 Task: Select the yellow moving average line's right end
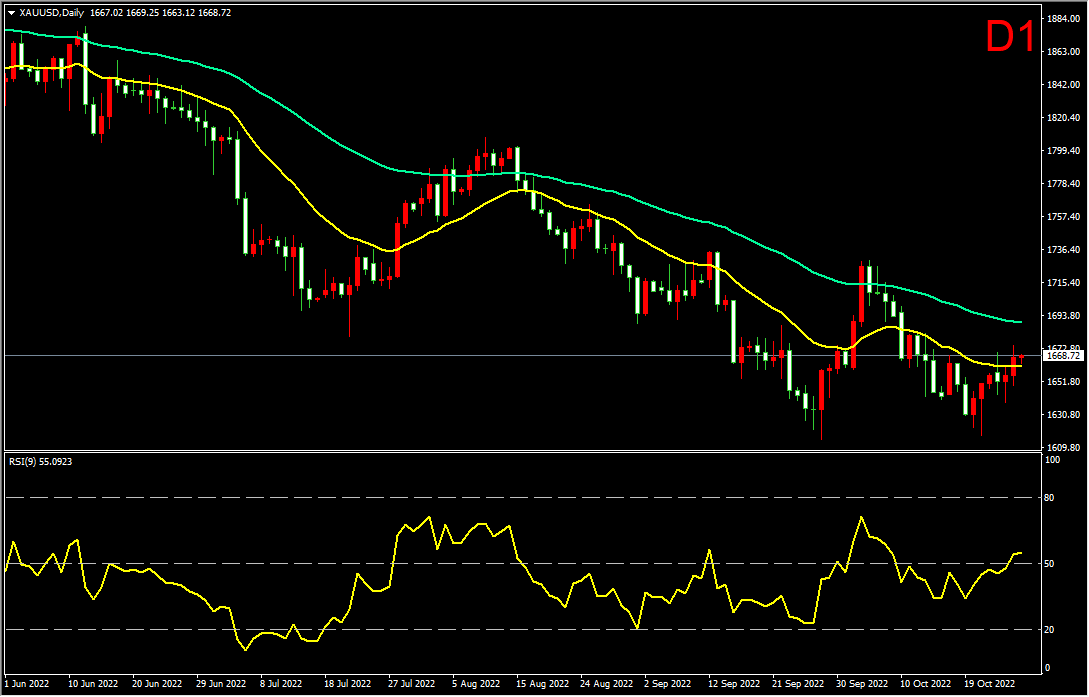[1019, 366]
